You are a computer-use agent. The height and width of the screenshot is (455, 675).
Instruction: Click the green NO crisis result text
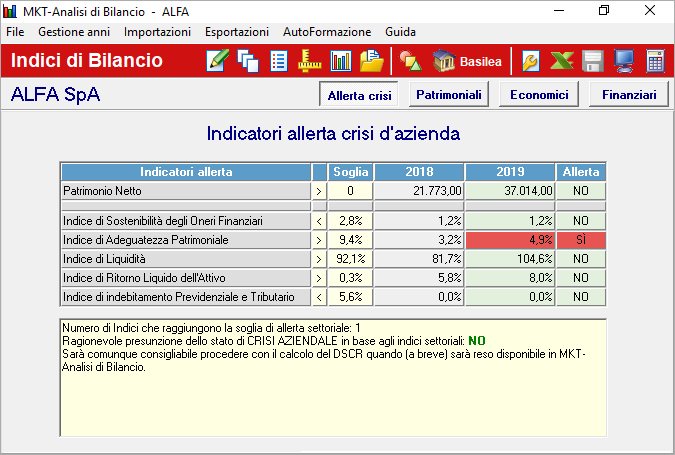(477, 341)
